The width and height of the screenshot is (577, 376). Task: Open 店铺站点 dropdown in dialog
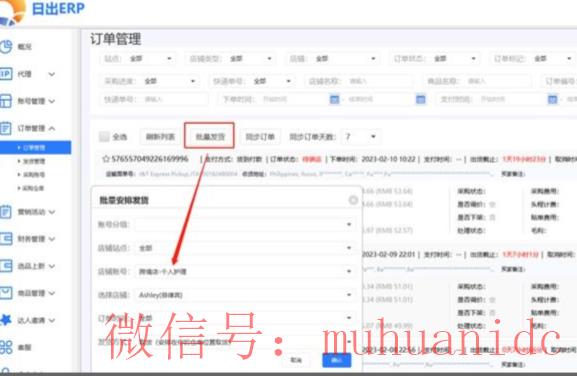(245, 248)
